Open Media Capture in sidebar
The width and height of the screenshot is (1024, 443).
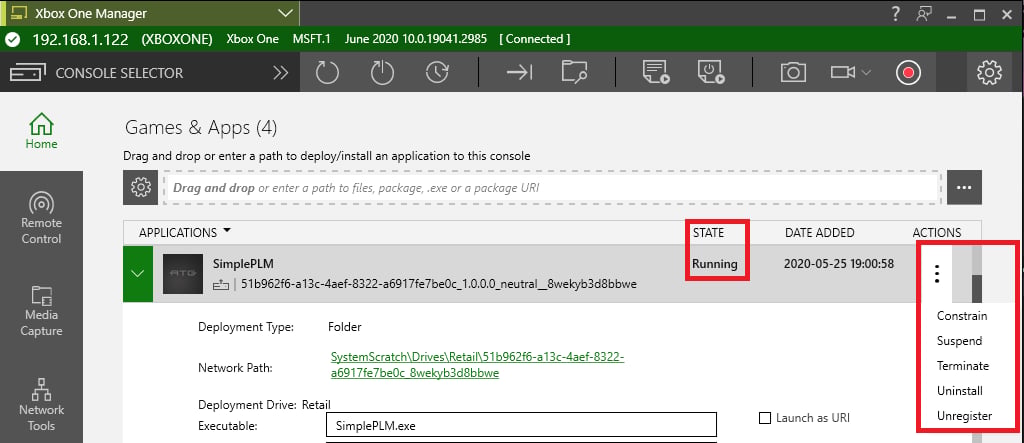point(41,311)
